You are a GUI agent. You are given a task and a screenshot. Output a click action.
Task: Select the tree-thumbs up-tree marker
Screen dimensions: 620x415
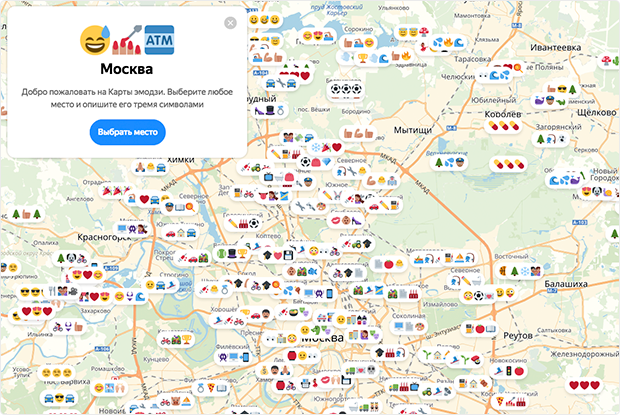pos(26,214)
